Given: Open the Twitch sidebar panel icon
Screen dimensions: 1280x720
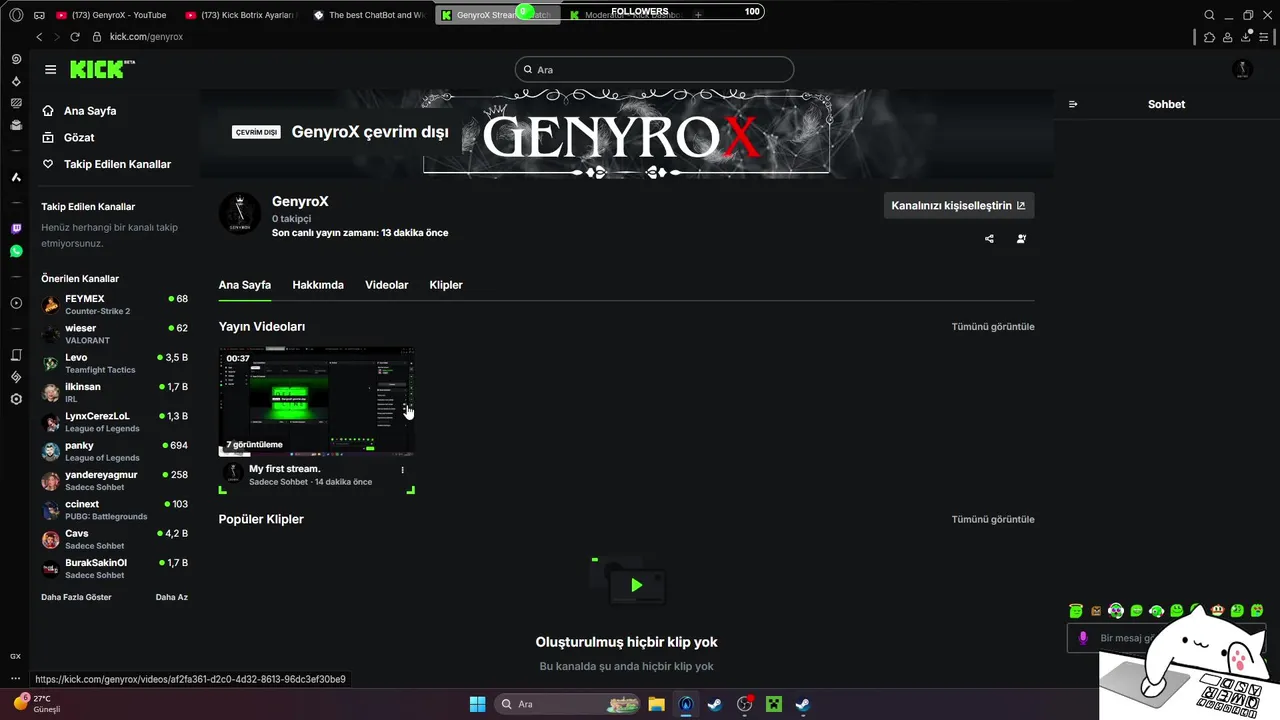Looking at the screenshot, I should tap(16, 228).
